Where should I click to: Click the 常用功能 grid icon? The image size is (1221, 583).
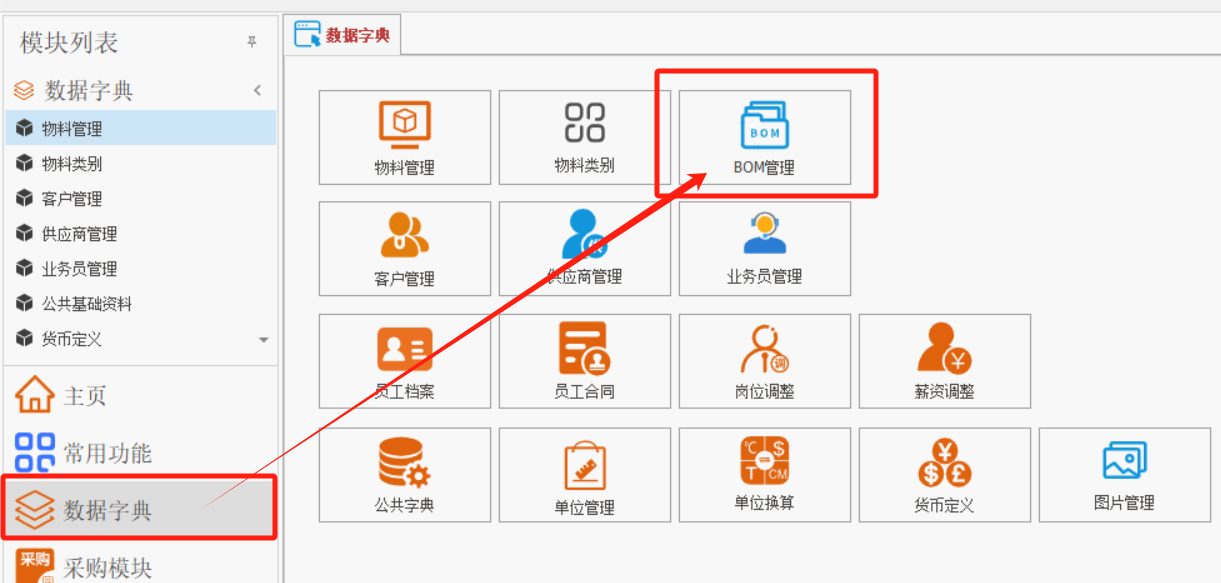click(x=35, y=452)
